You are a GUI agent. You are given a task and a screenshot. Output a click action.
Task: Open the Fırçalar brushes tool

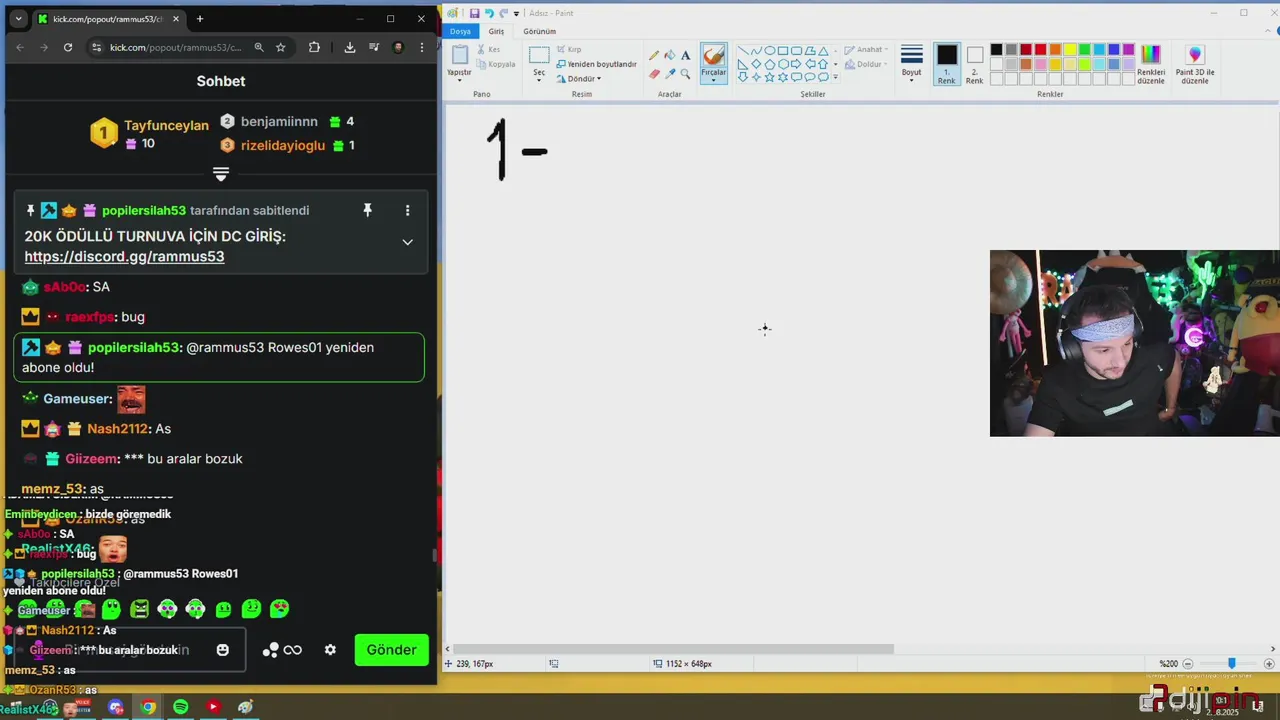713,63
